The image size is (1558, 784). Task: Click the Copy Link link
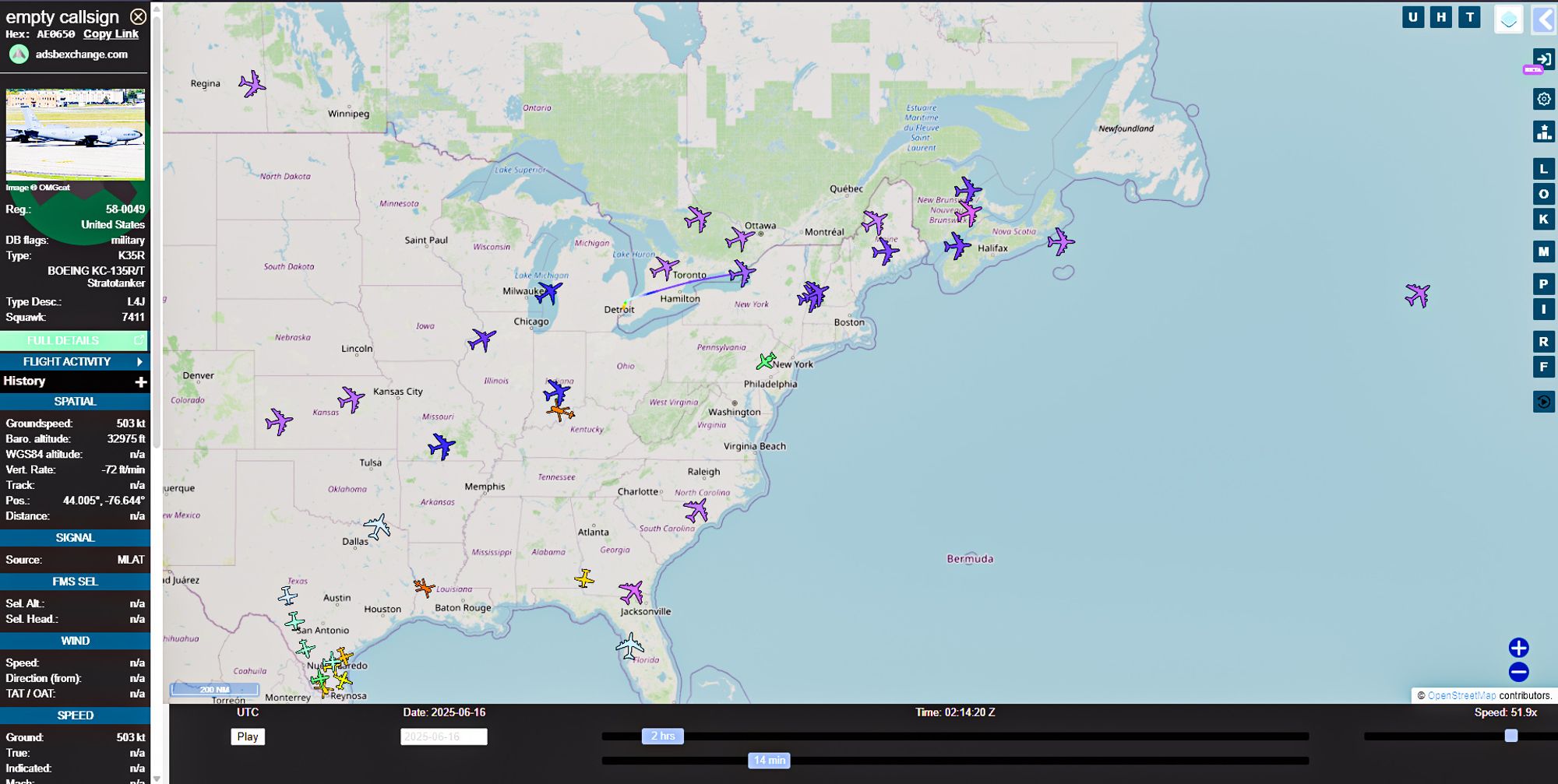point(111,34)
